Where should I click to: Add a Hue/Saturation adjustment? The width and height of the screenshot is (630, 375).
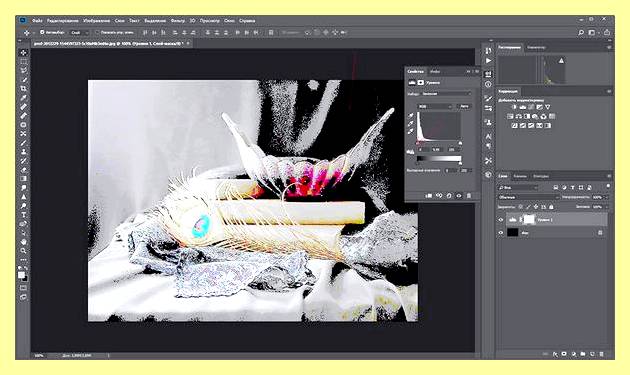coord(510,116)
